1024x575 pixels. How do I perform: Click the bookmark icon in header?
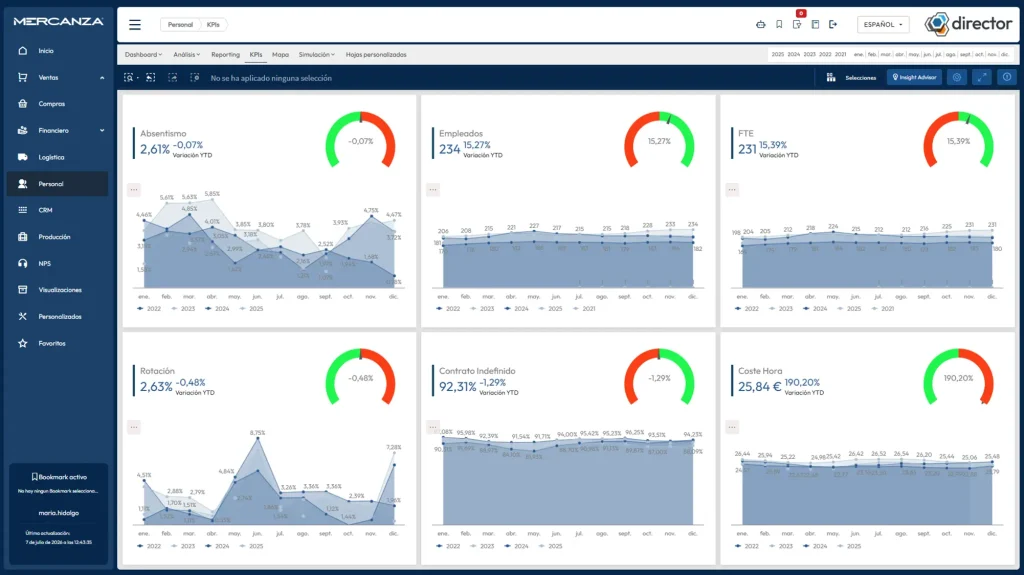coord(779,25)
